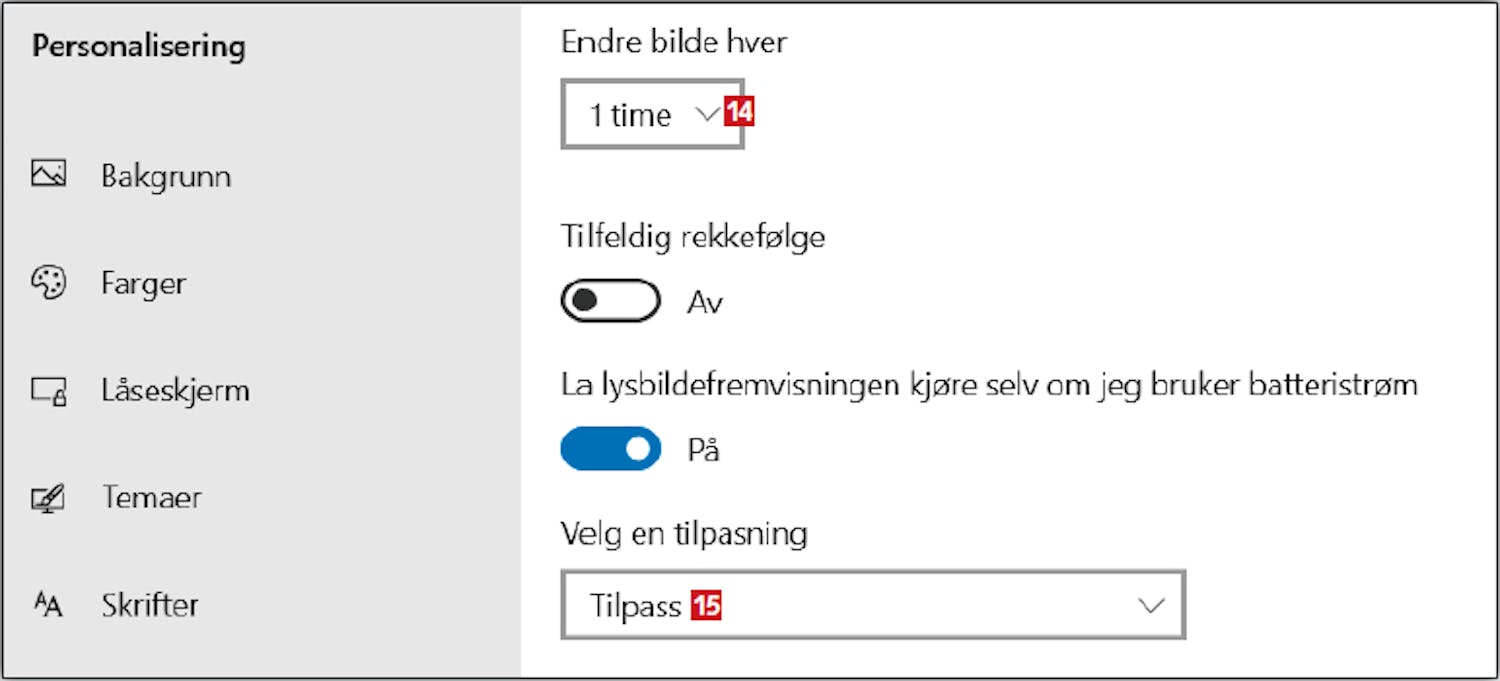Click the Skrifter font icon
Screen dimensions: 1500x681
(48, 605)
